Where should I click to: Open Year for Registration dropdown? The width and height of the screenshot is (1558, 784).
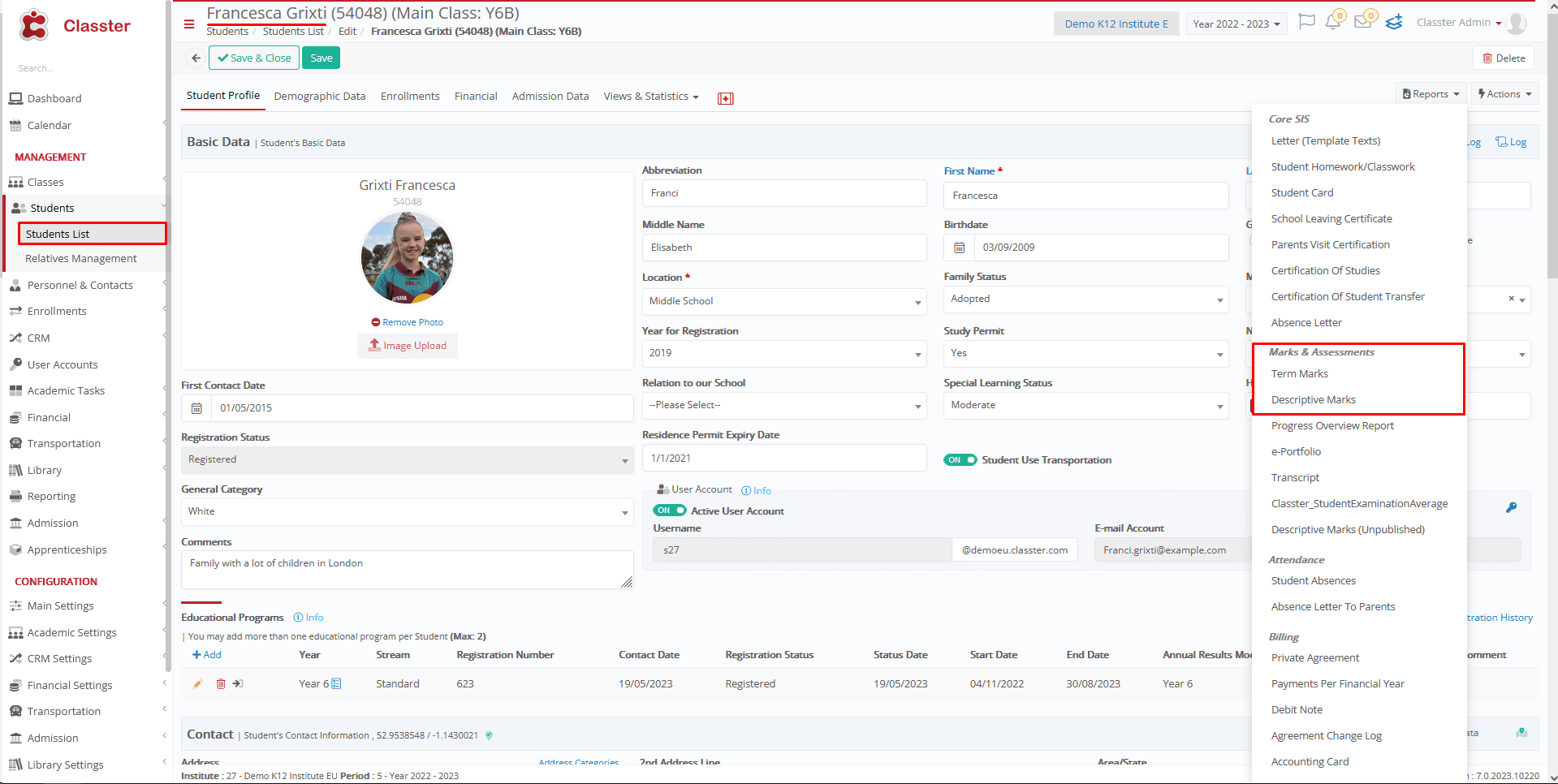click(784, 353)
